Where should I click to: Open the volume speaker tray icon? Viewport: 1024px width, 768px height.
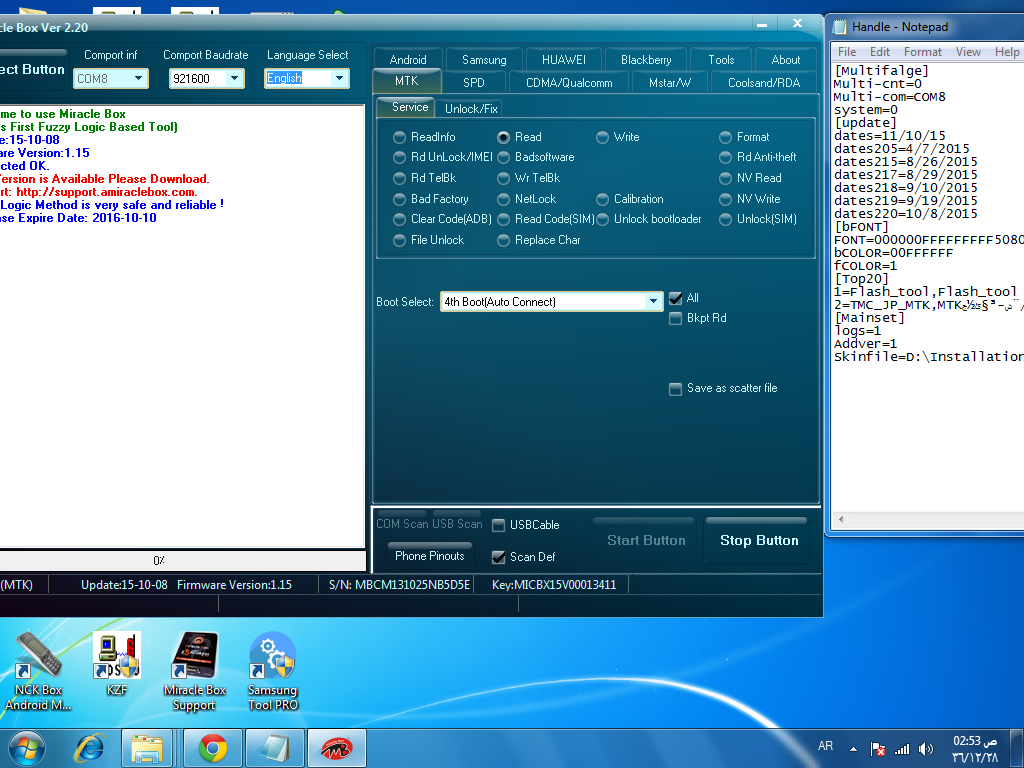coord(925,749)
